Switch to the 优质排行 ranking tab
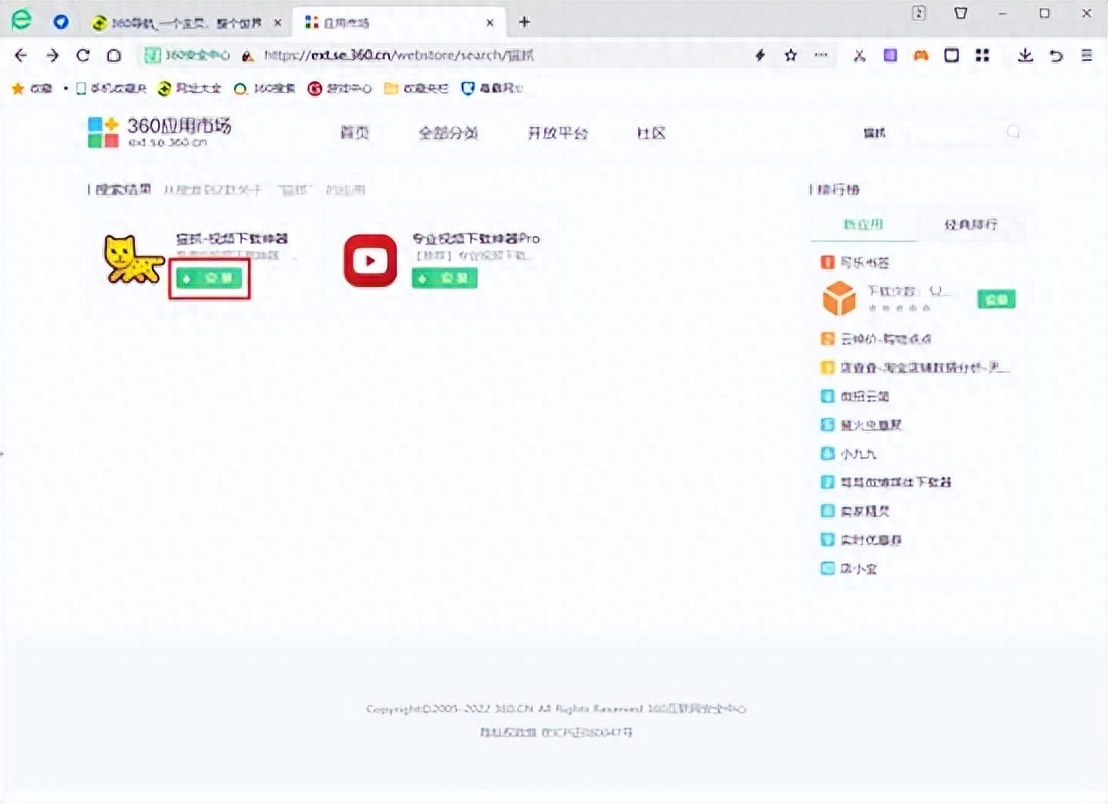Viewport: 1108px width, 804px height. pos(972,223)
